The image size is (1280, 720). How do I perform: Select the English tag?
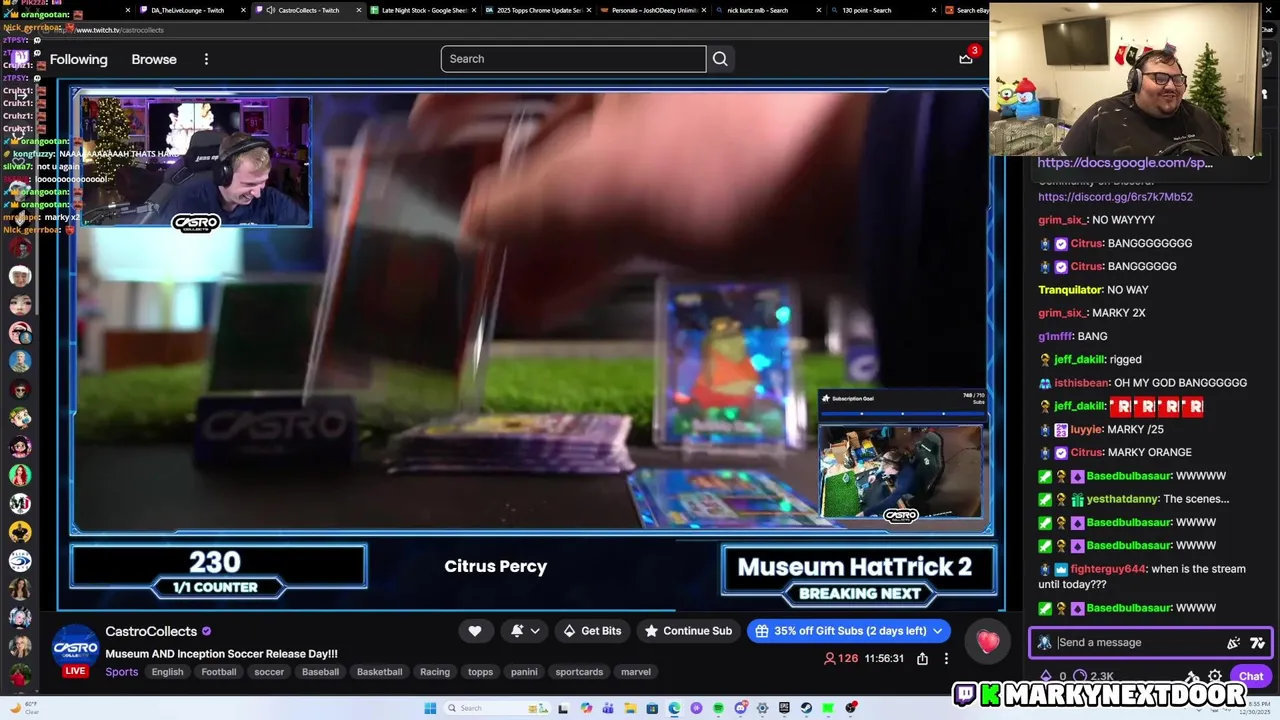[x=167, y=672]
